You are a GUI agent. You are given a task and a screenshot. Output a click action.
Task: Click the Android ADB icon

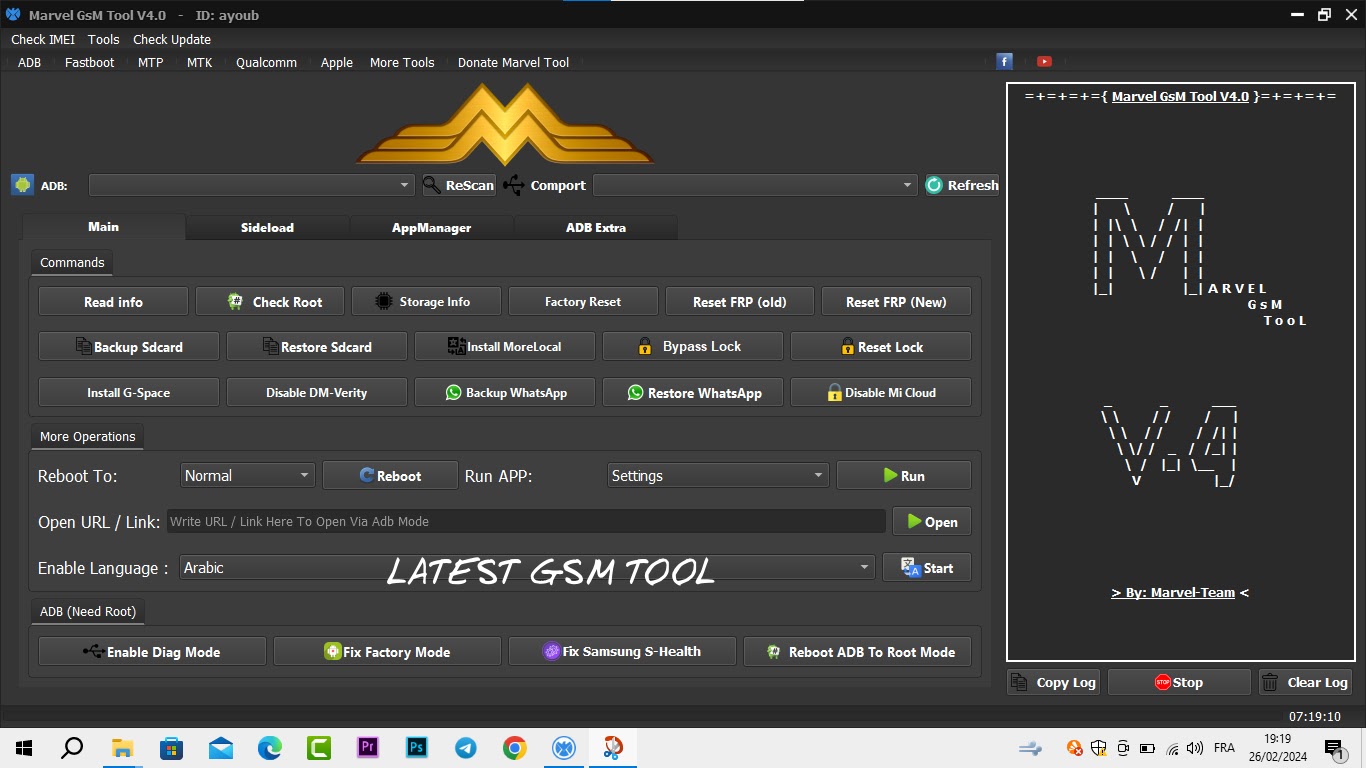click(22, 185)
